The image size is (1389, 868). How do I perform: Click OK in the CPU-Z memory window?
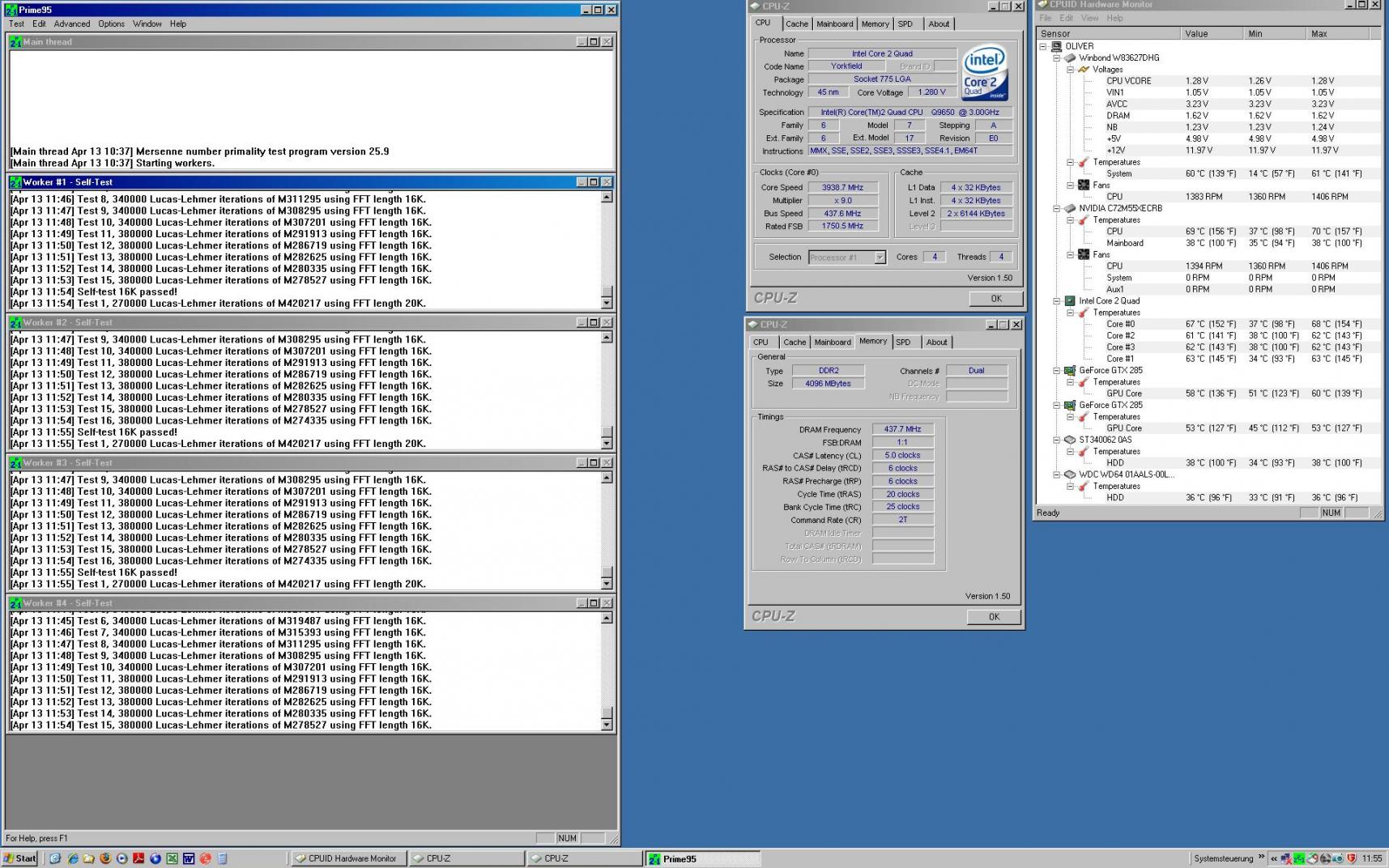click(x=994, y=616)
